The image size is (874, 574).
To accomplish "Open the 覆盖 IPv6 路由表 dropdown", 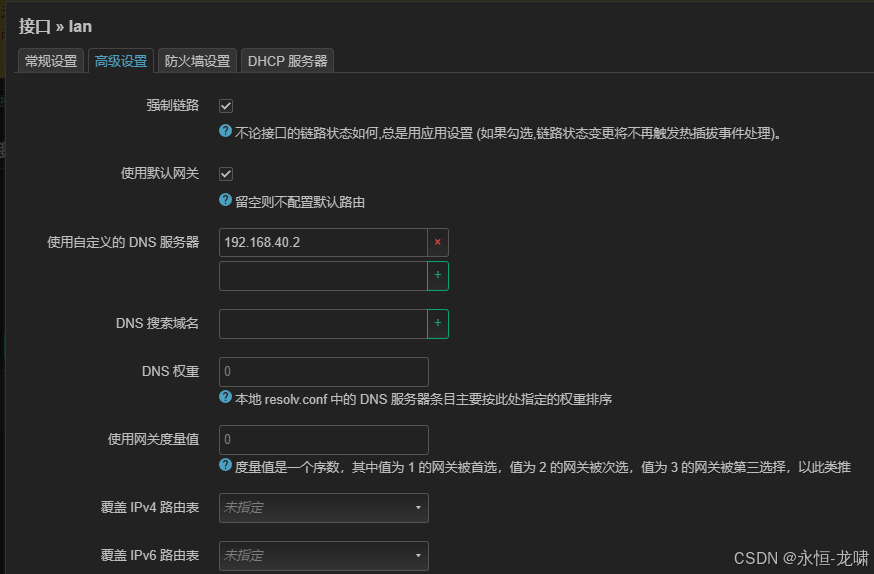I will tap(324, 556).
